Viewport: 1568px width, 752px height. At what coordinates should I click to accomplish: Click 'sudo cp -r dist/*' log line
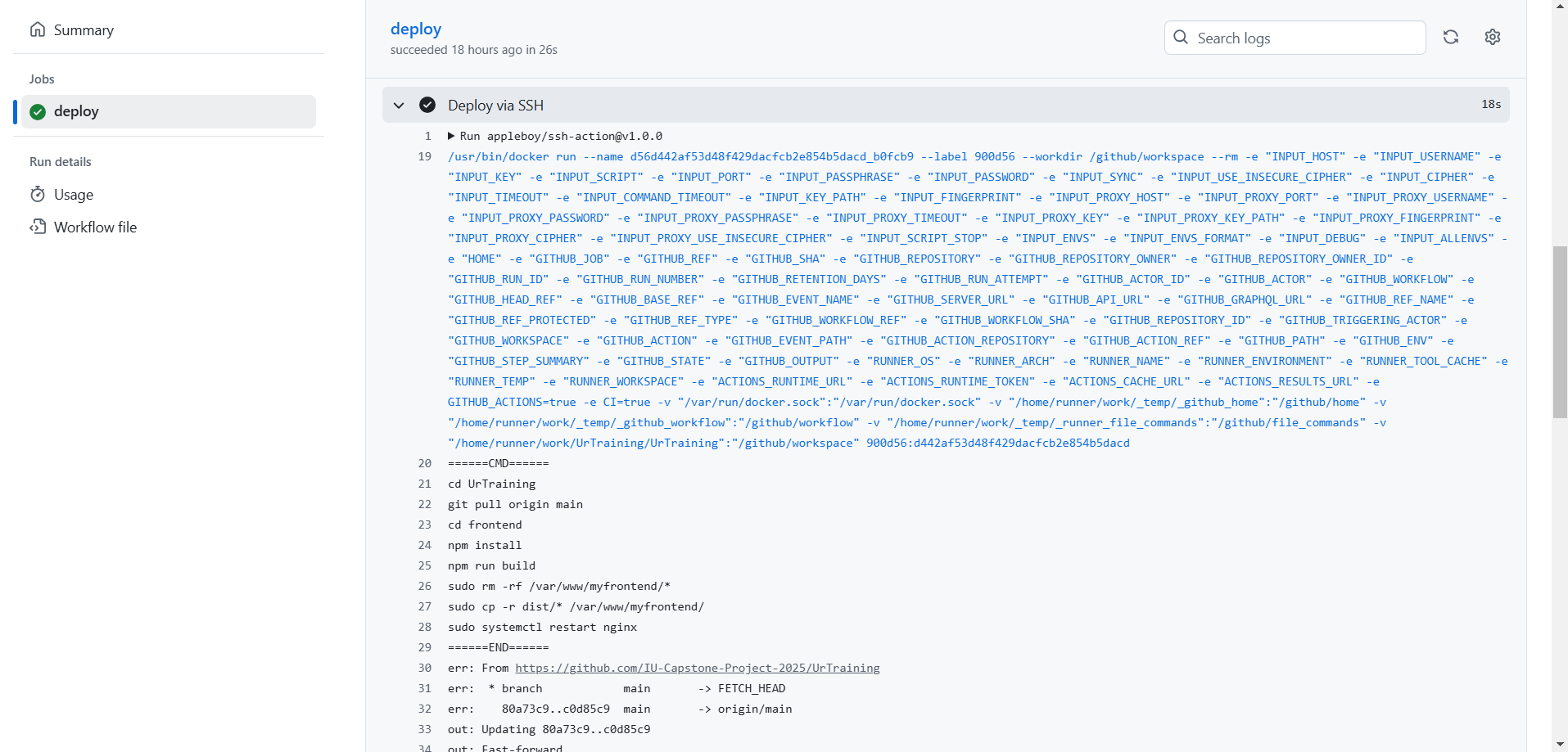(x=576, y=606)
